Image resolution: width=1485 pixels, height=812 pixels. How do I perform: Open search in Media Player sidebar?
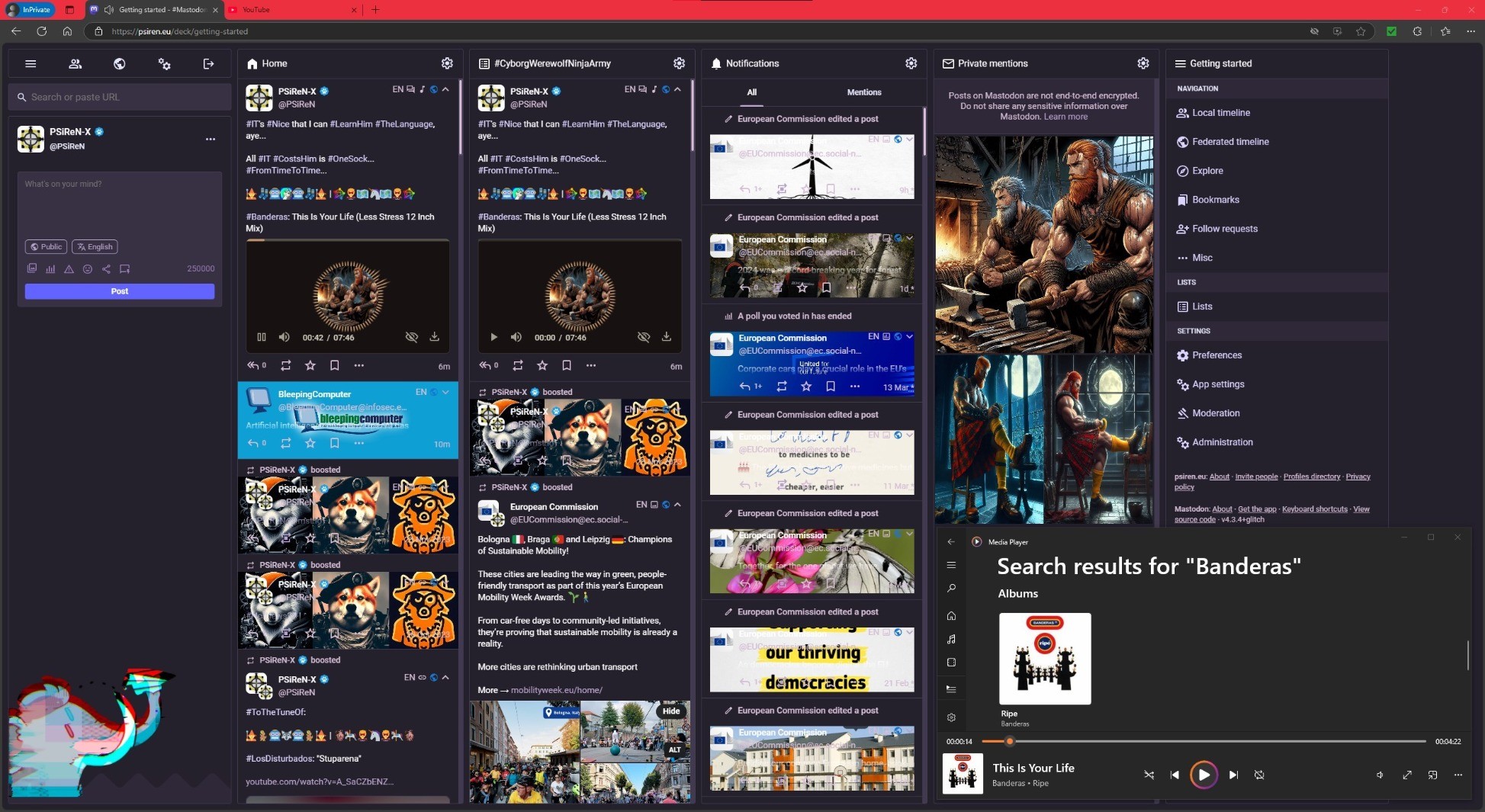951,589
